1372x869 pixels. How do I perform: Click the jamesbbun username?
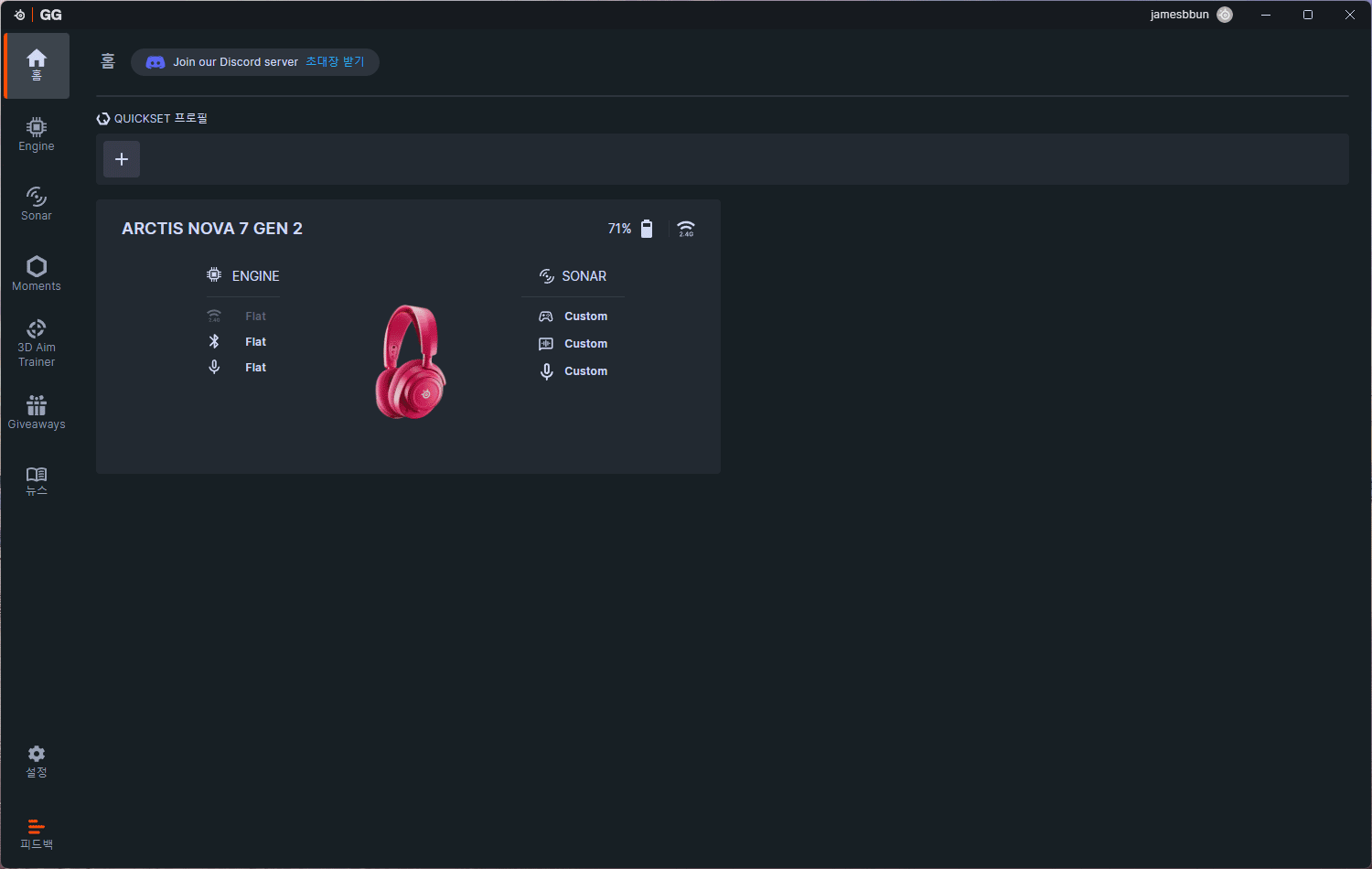pyautogui.click(x=1180, y=15)
